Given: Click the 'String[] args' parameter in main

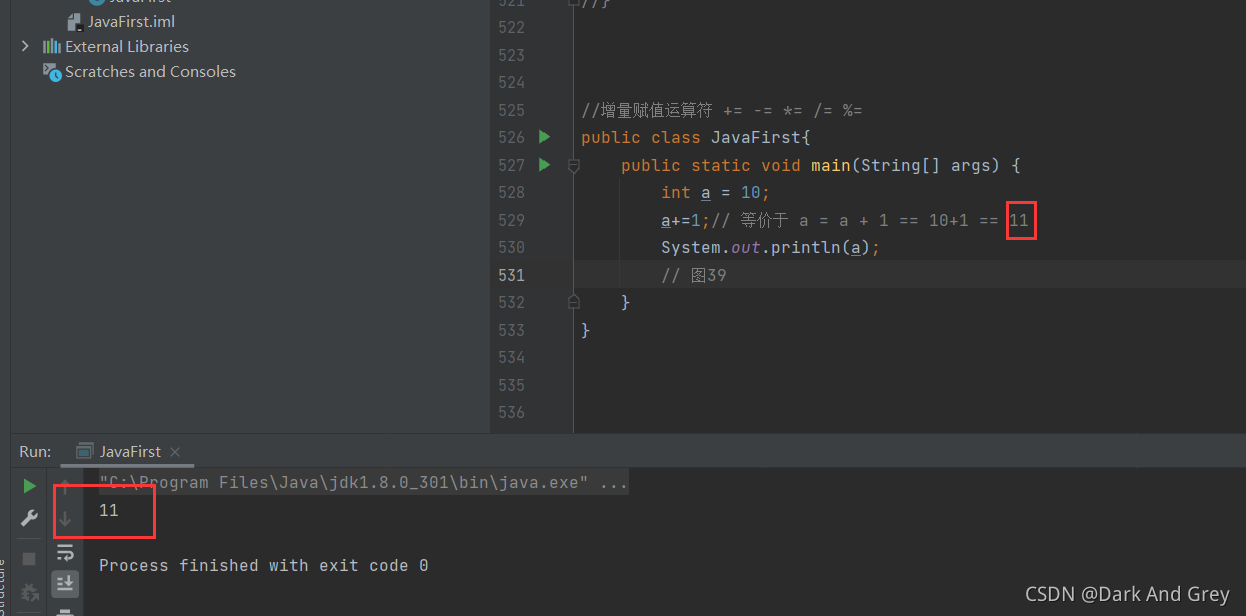Looking at the screenshot, I should [925, 165].
